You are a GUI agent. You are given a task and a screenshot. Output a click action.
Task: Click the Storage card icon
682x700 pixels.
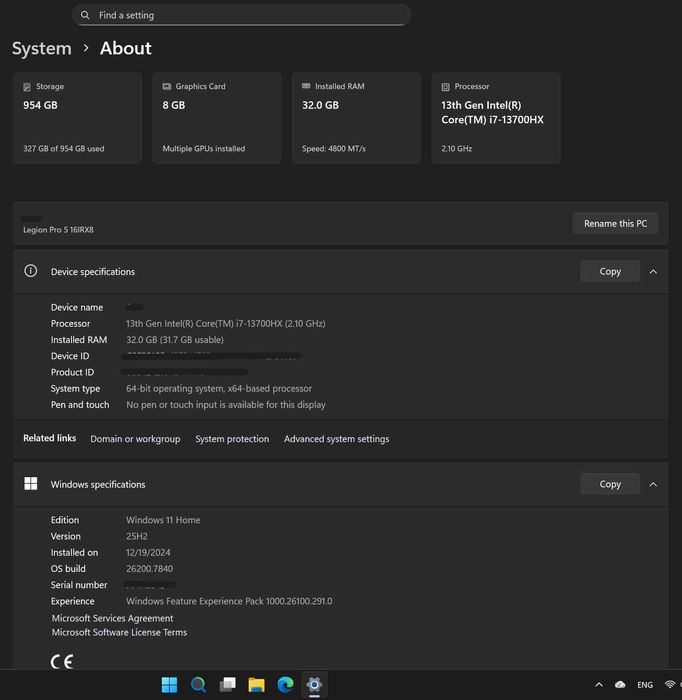[x=27, y=87]
